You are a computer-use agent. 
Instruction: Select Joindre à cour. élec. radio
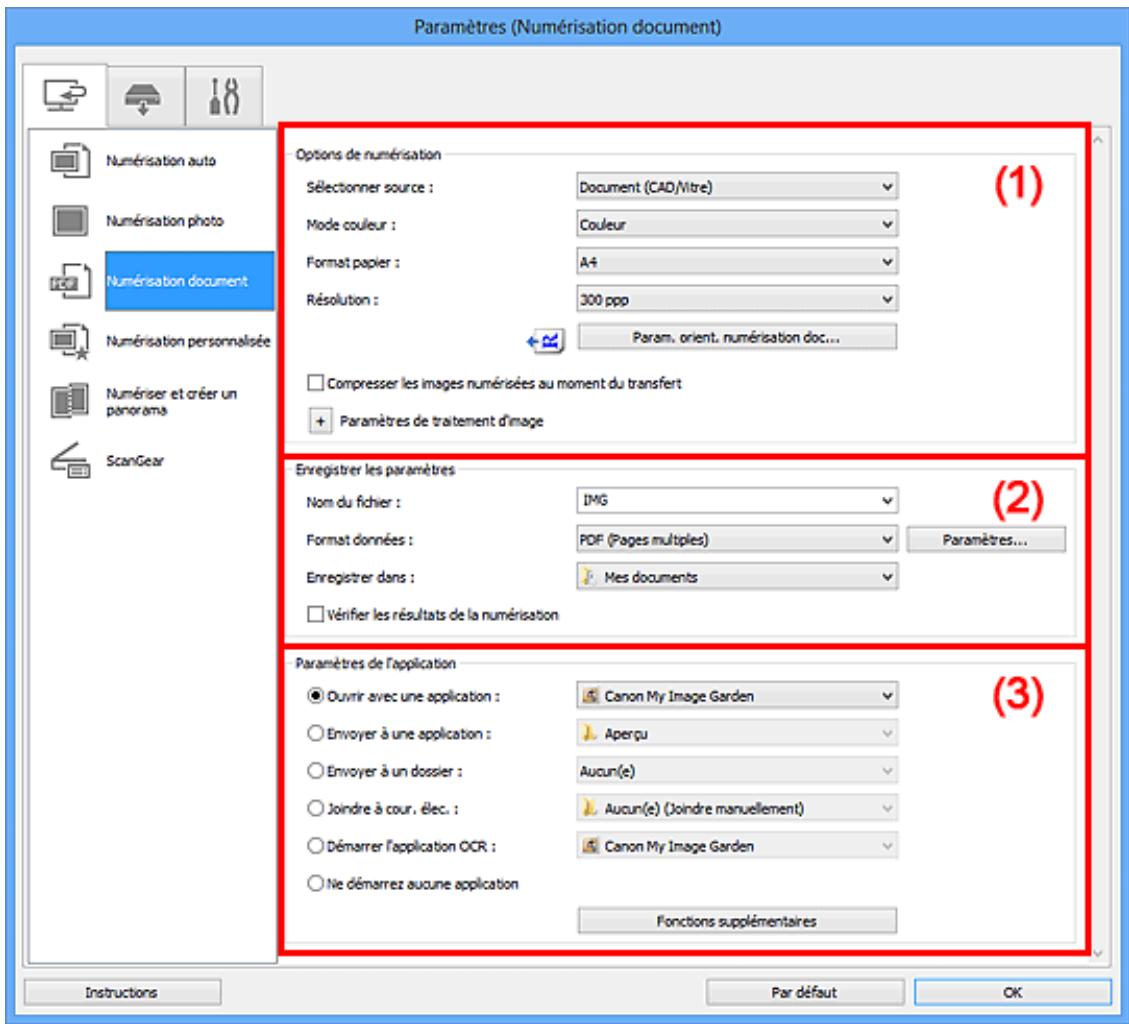(x=315, y=808)
